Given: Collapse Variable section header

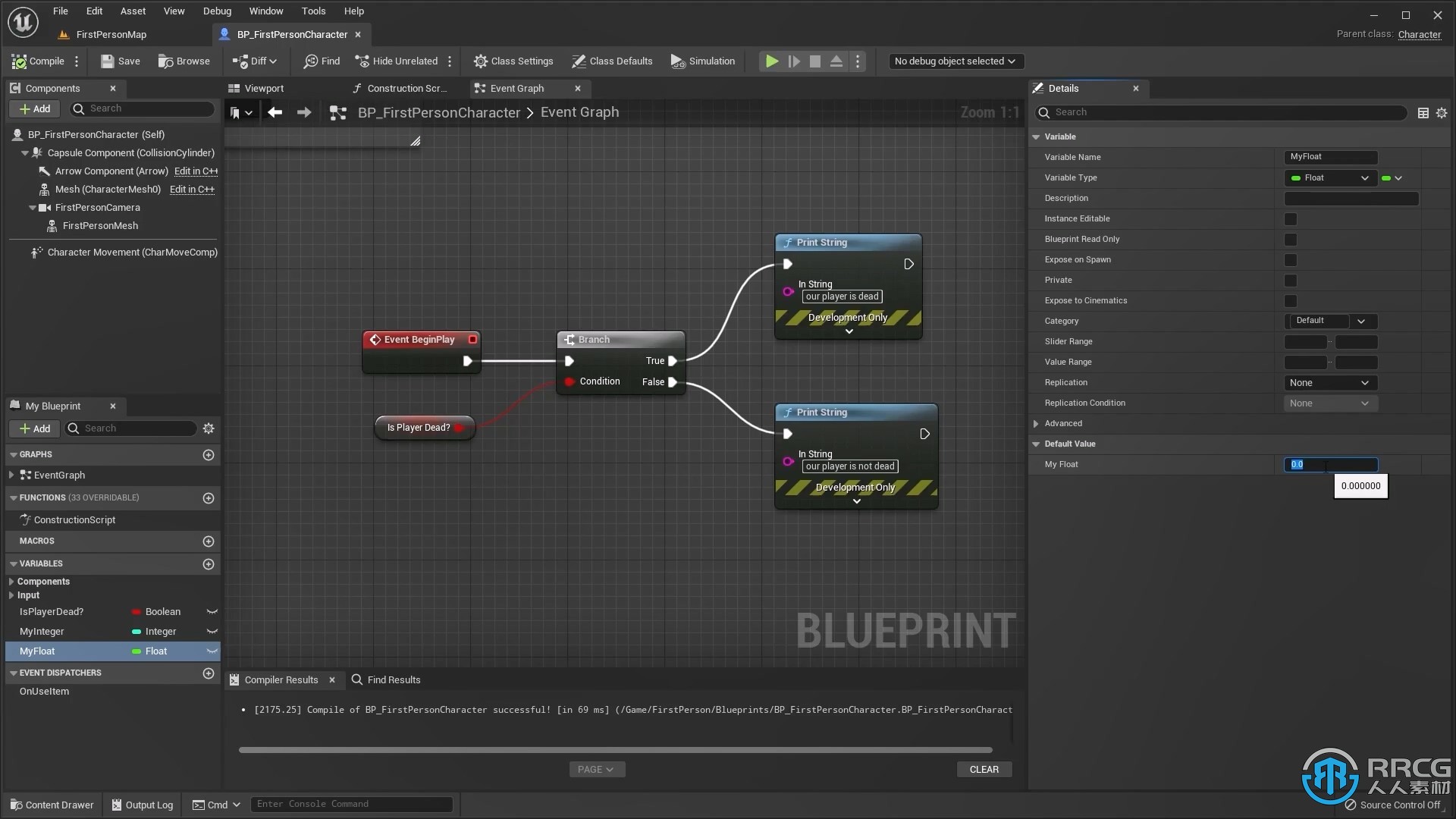Looking at the screenshot, I should click(x=1036, y=137).
